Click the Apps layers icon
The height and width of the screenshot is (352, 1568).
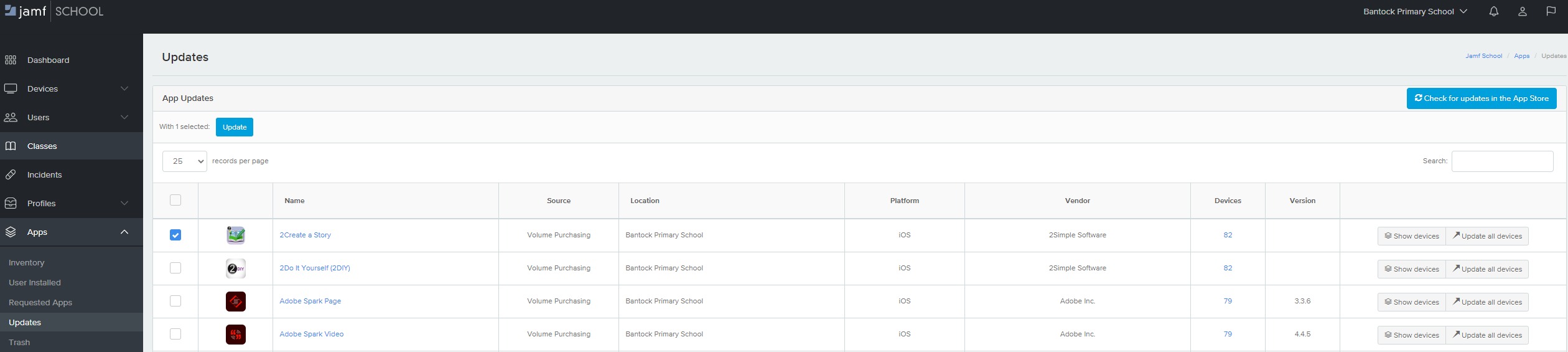[x=11, y=232]
